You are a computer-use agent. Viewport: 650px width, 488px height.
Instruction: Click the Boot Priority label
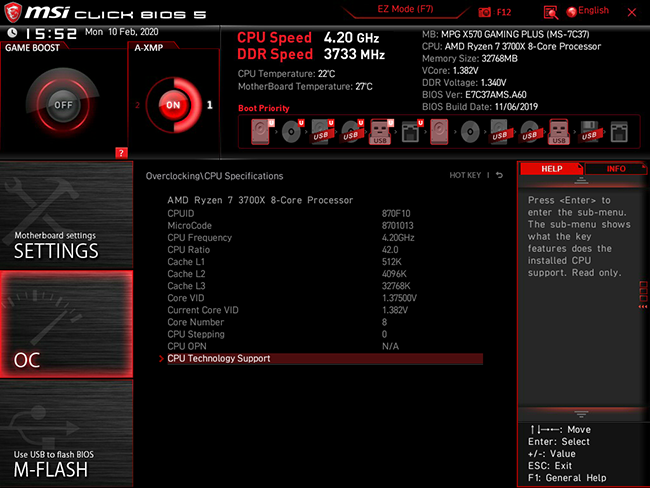(x=264, y=108)
